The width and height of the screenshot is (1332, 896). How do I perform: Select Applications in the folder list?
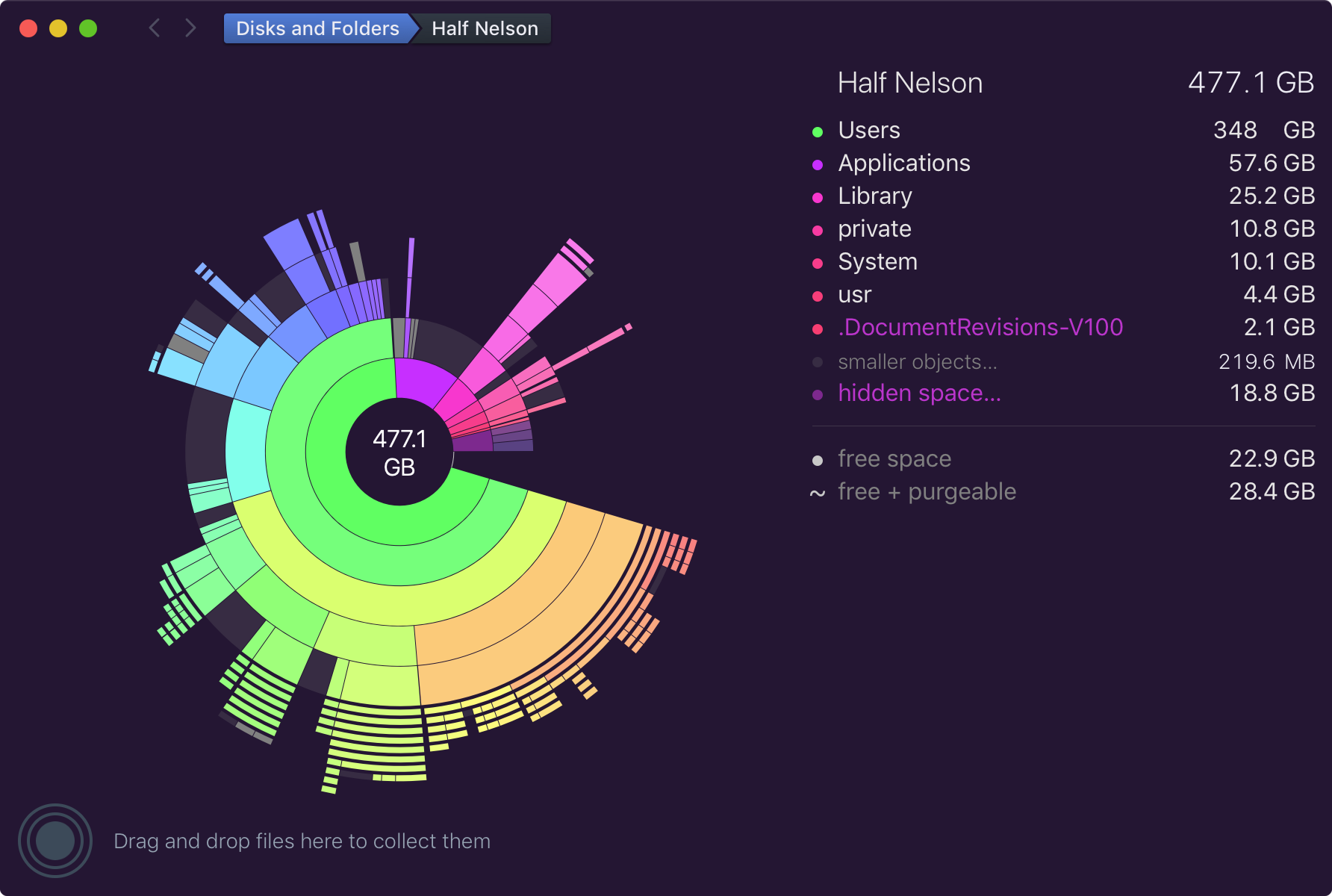coord(903,164)
